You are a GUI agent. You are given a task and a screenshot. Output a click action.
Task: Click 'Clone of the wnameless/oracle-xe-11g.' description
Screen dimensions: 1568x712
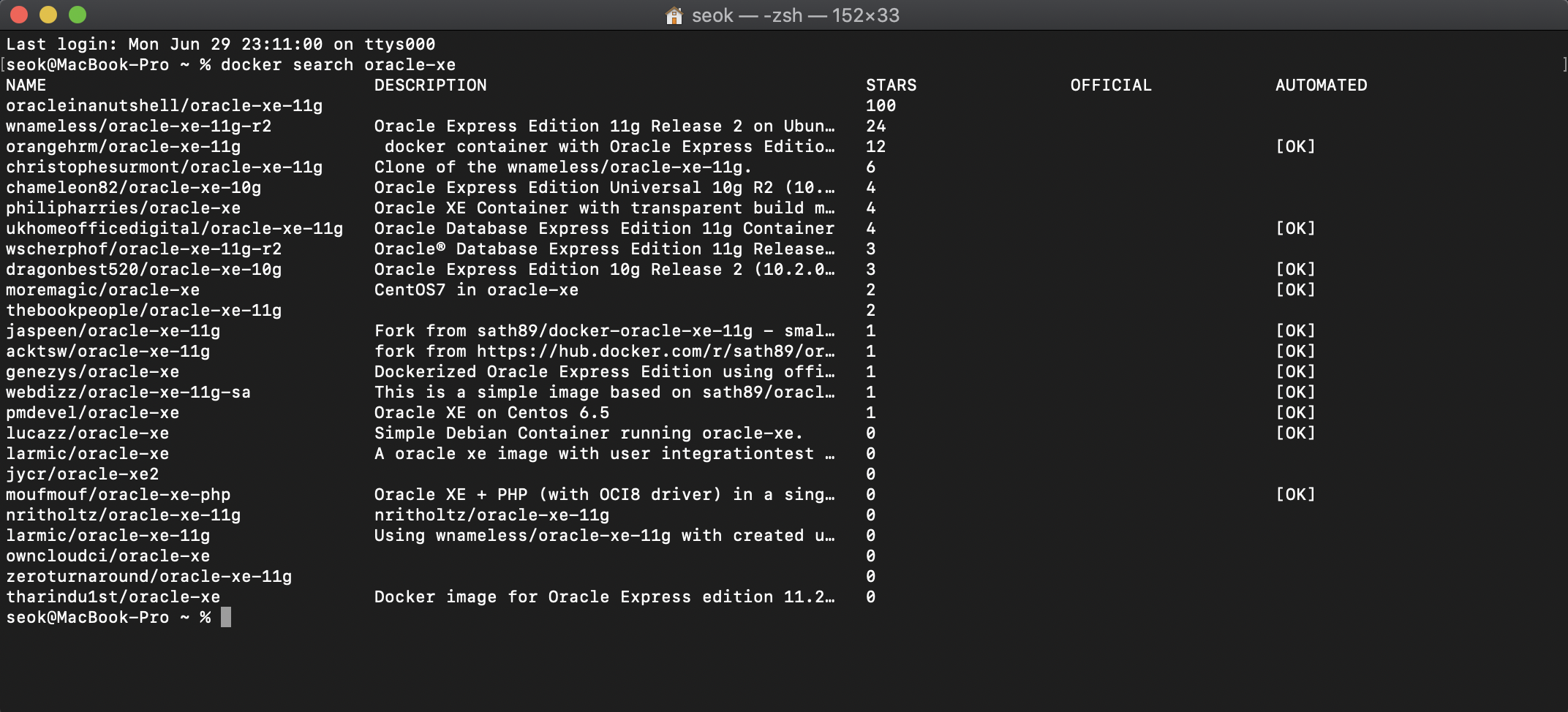coord(564,167)
